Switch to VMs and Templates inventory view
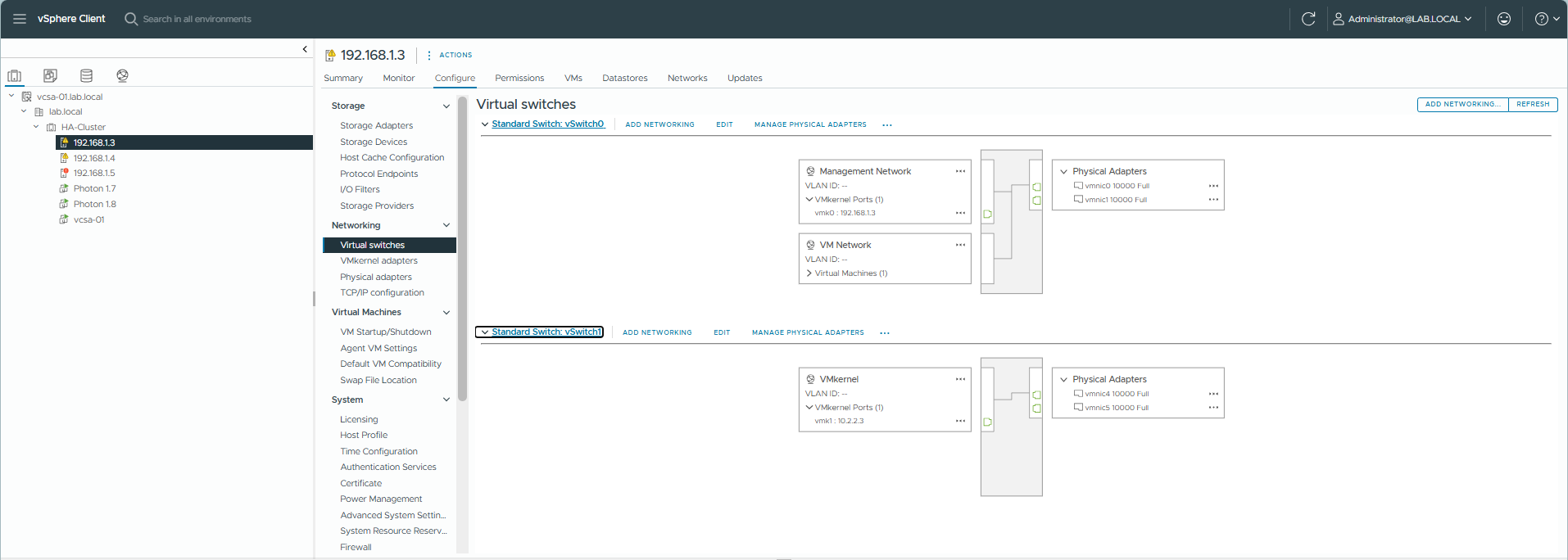 [x=50, y=75]
